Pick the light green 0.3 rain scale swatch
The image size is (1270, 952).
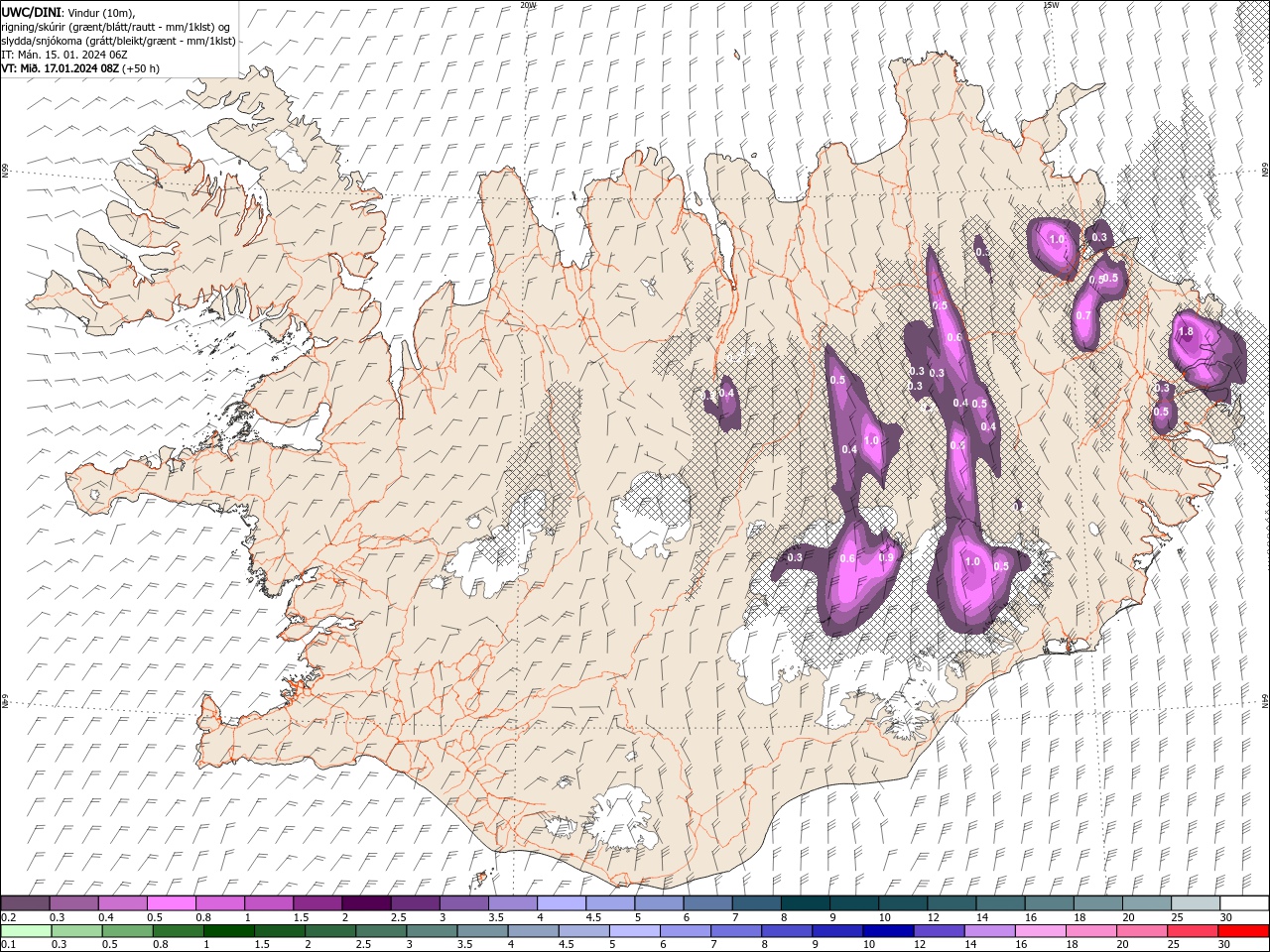(76, 931)
